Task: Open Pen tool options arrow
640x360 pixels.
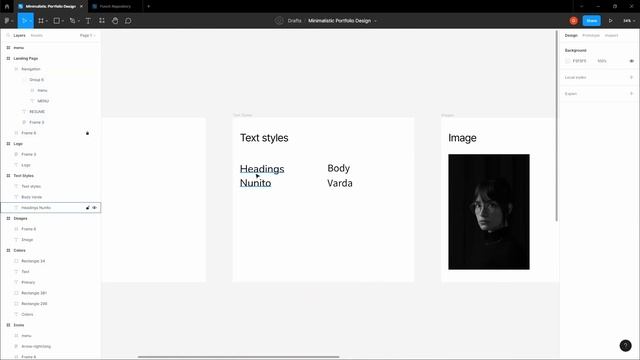Action: pos(78,21)
